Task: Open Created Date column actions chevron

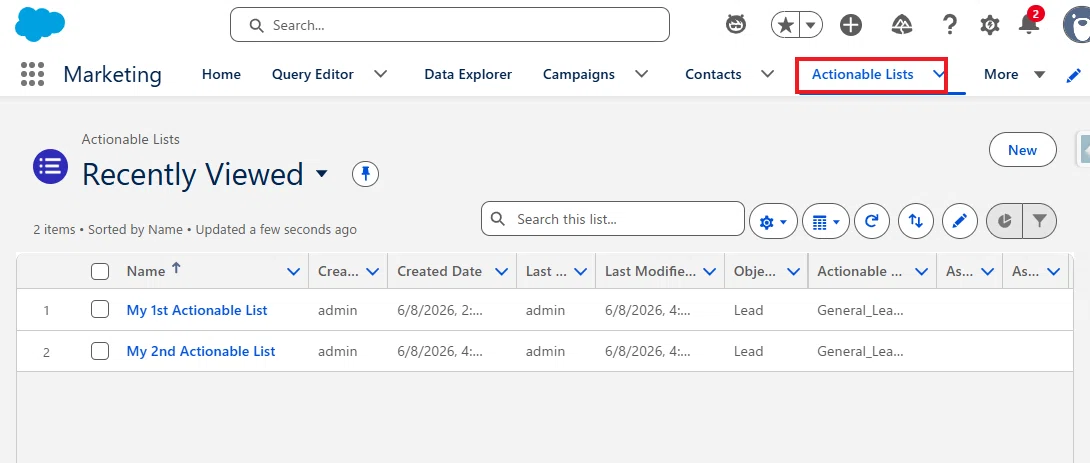Action: point(501,272)
